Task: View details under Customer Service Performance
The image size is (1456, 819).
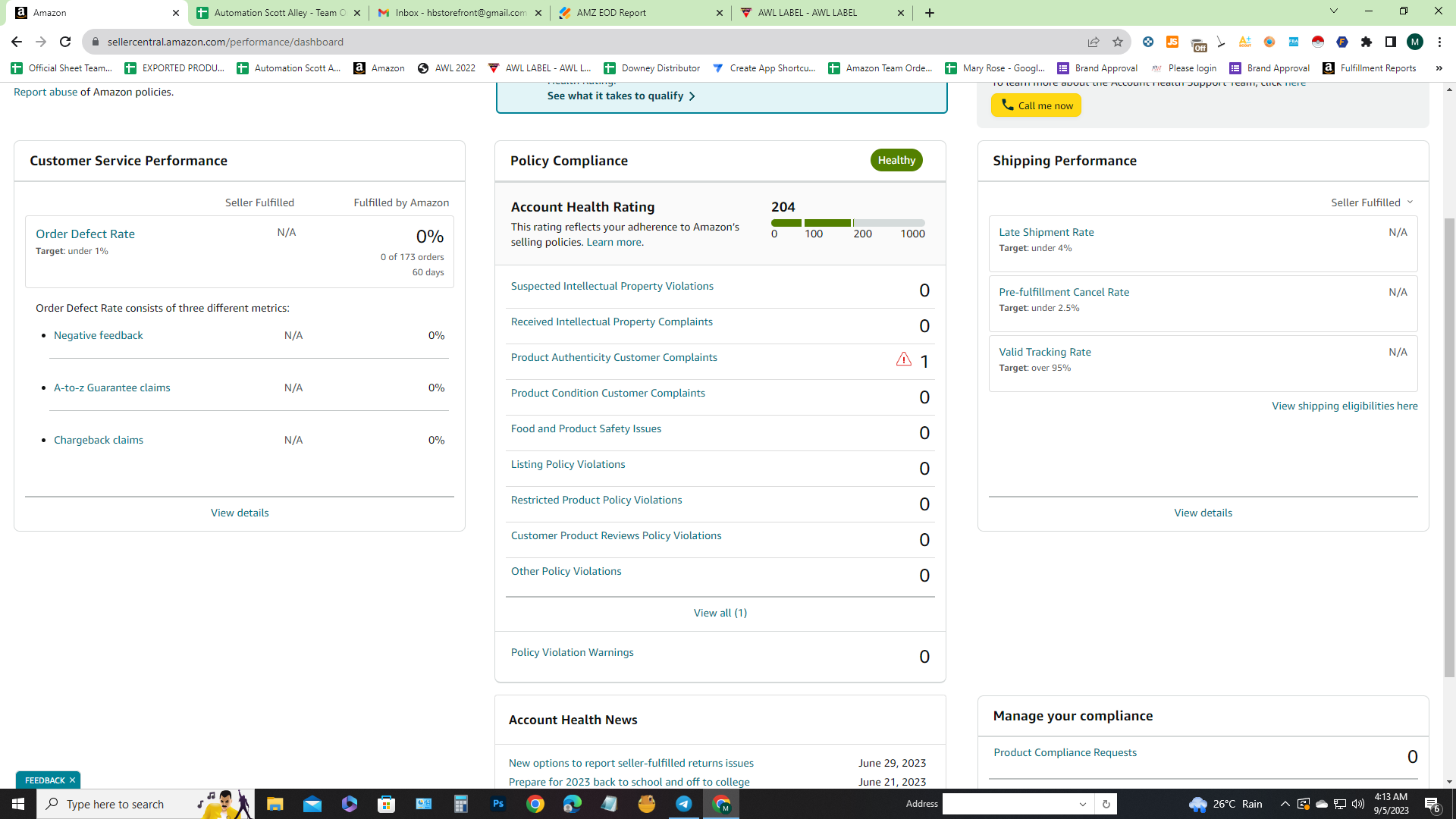Action: click(240, 513)
